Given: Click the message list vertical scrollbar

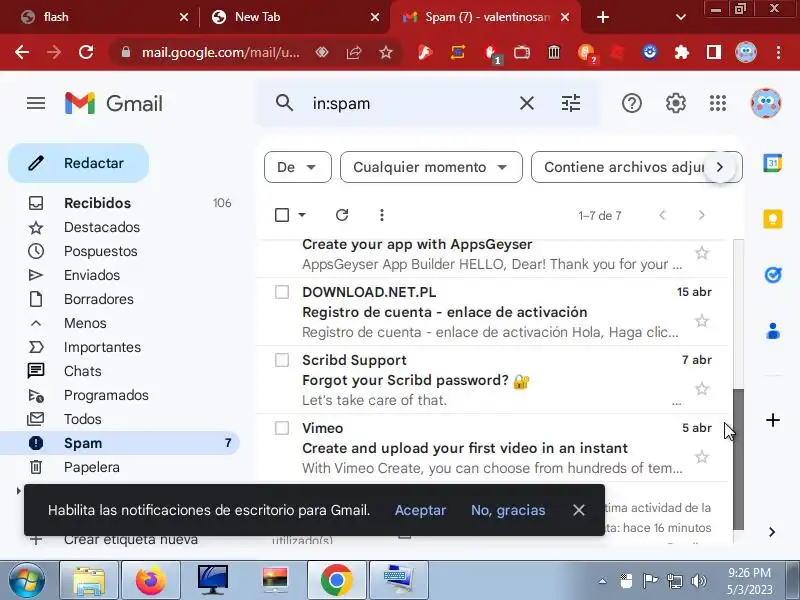Looking at the screenshot, I should click(x=738, y=459).
